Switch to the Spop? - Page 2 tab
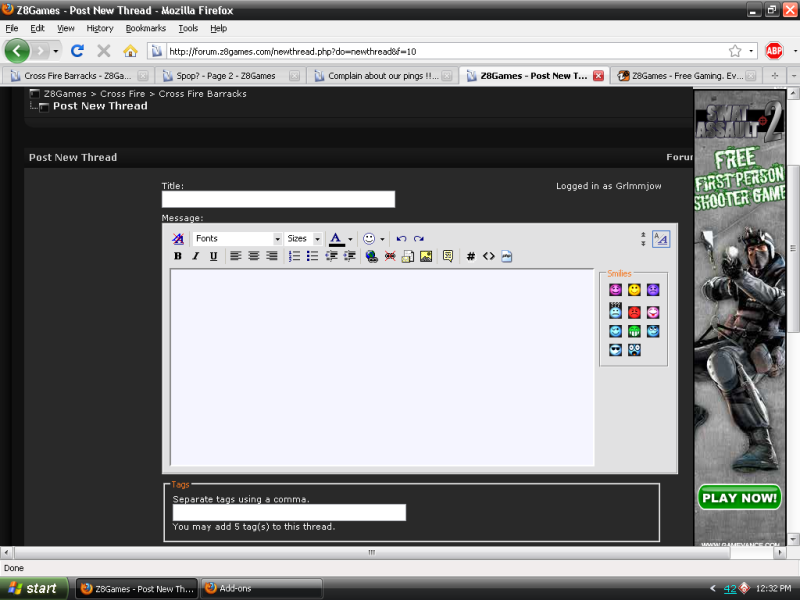Image resolution: width=800 pixels, height=600 pixels. click(225, 75)
